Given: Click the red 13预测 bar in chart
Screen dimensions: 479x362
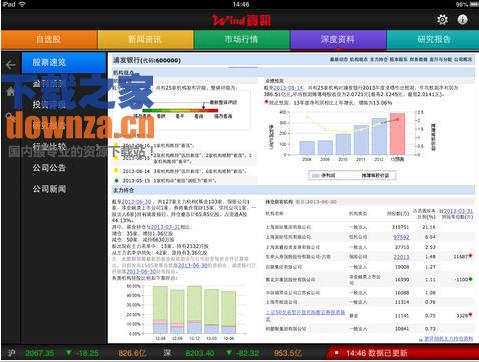Looking at the screenshot, I should [397, 134].
